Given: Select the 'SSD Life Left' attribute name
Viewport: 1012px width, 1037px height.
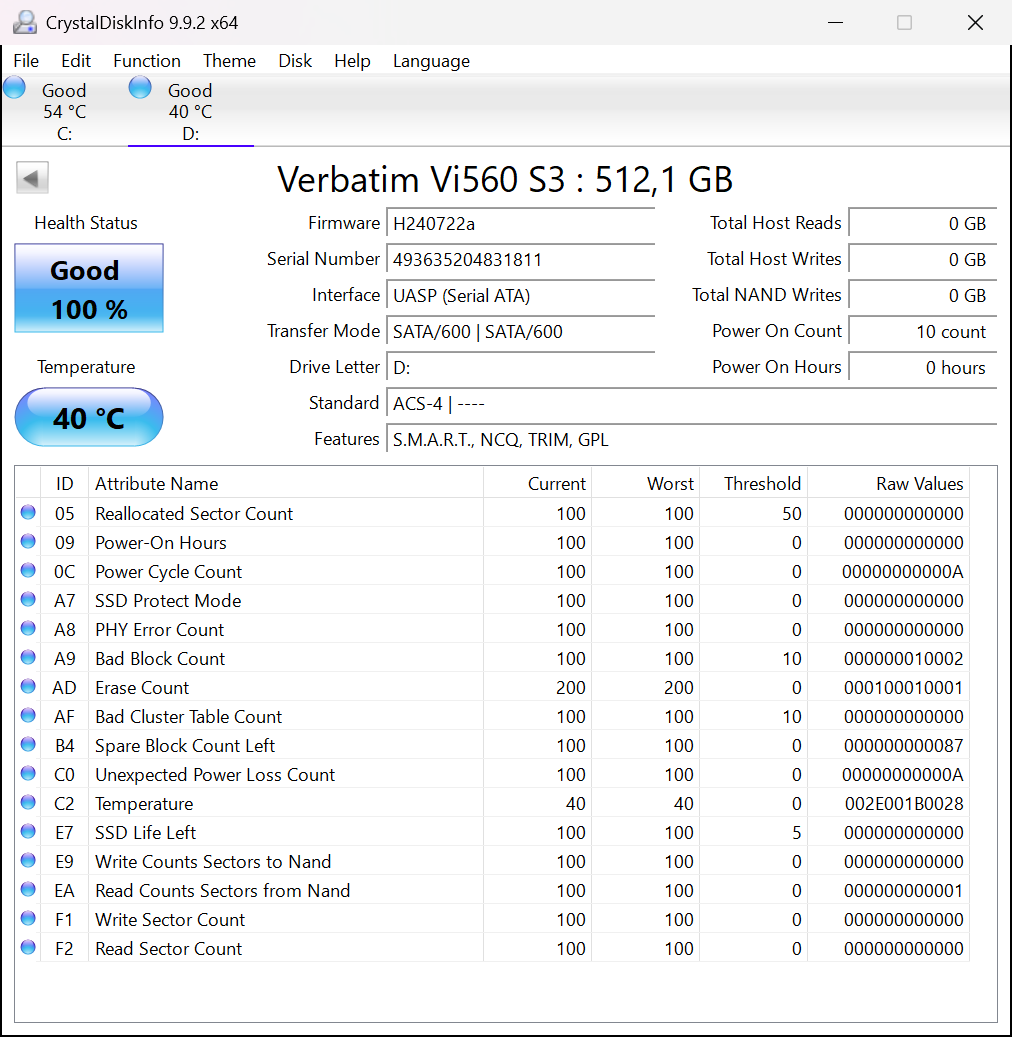Looking at the screenshot, I should pos(146,833).
